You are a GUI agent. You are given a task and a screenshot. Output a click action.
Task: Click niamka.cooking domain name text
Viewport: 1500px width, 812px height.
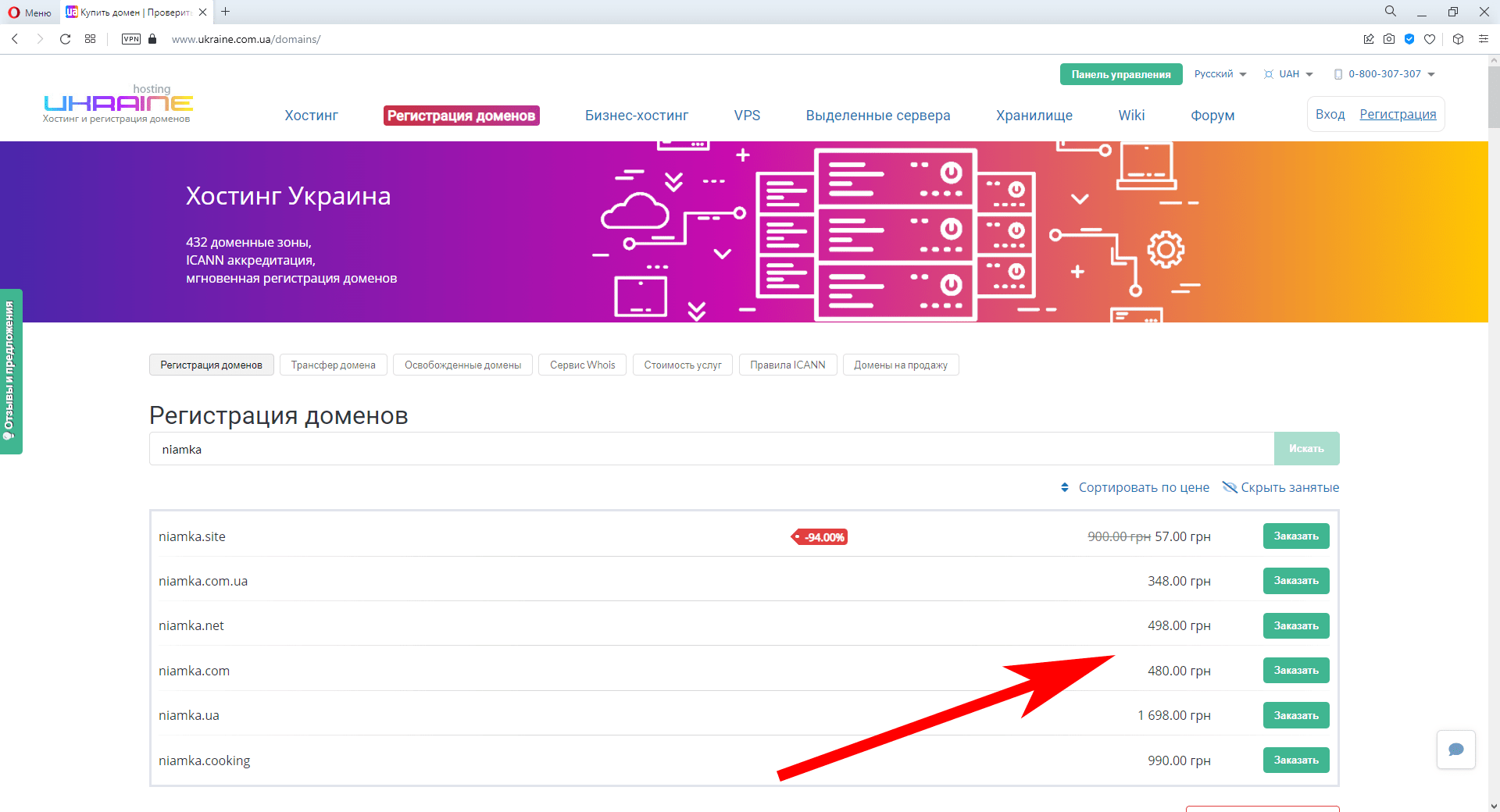coord(205,760)
